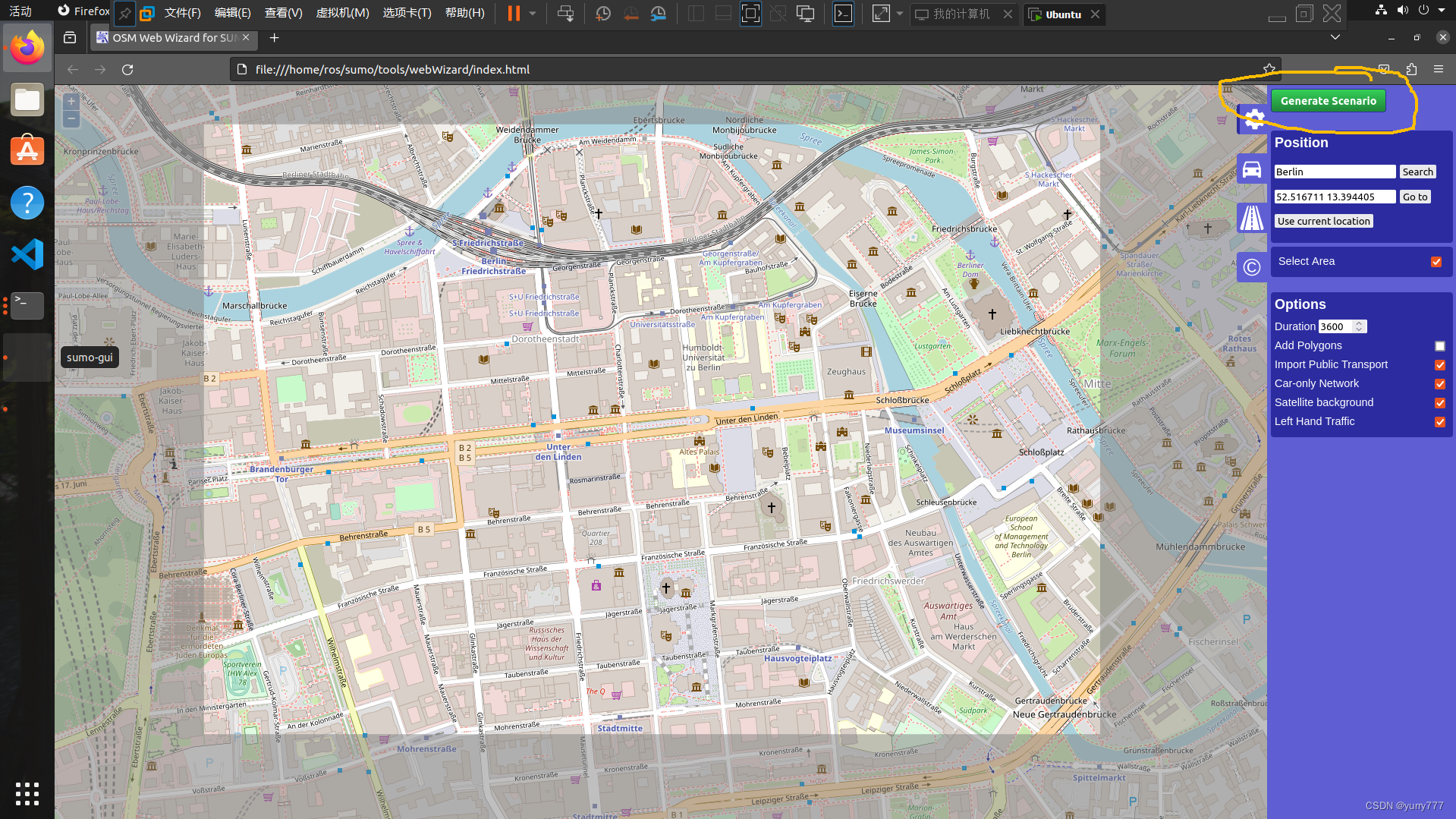Open the car vehicles panel icon
1456x819 pixels.
coord(1252,169)
